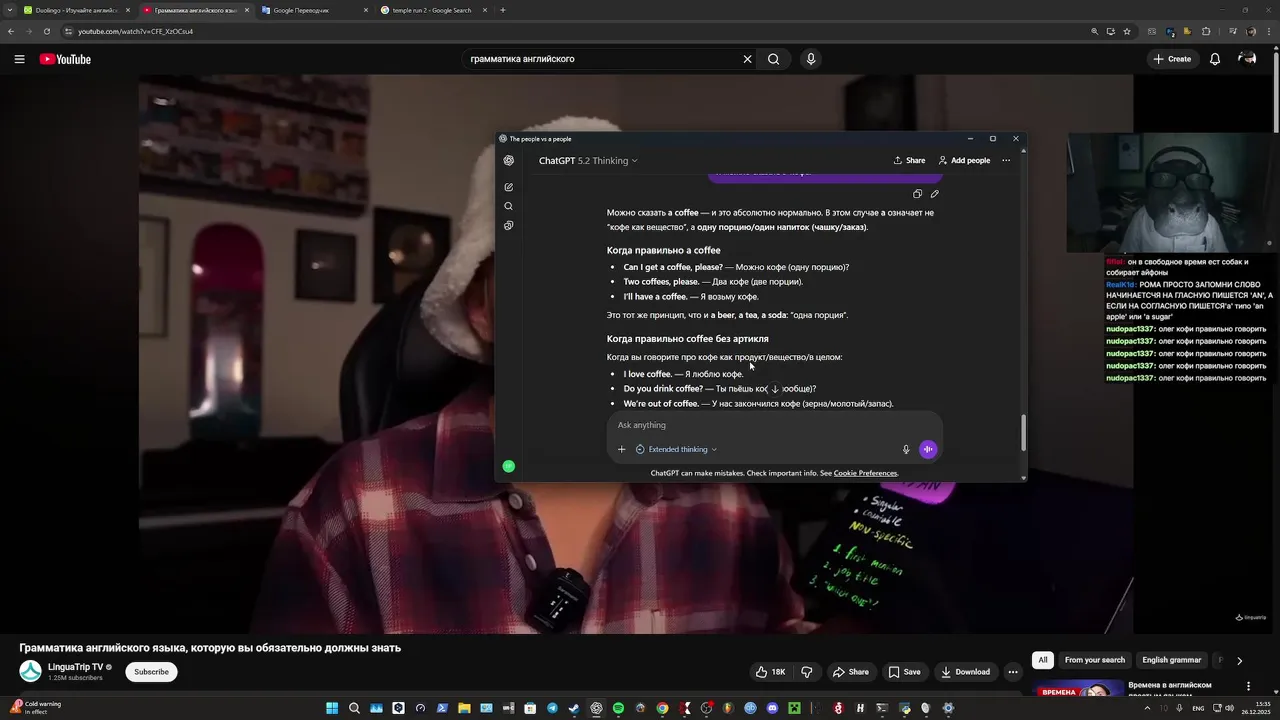Open the Cold warning weather widget

(x=36, y=708)
